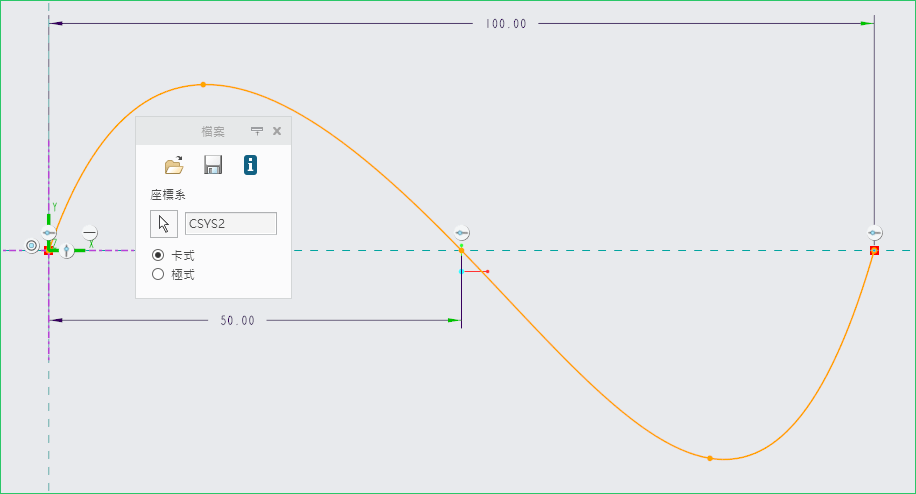Click the constraint symbol at spline midpoint
Image resolution: width=916 pixels, height=494 pixels.
pos(461,233)
